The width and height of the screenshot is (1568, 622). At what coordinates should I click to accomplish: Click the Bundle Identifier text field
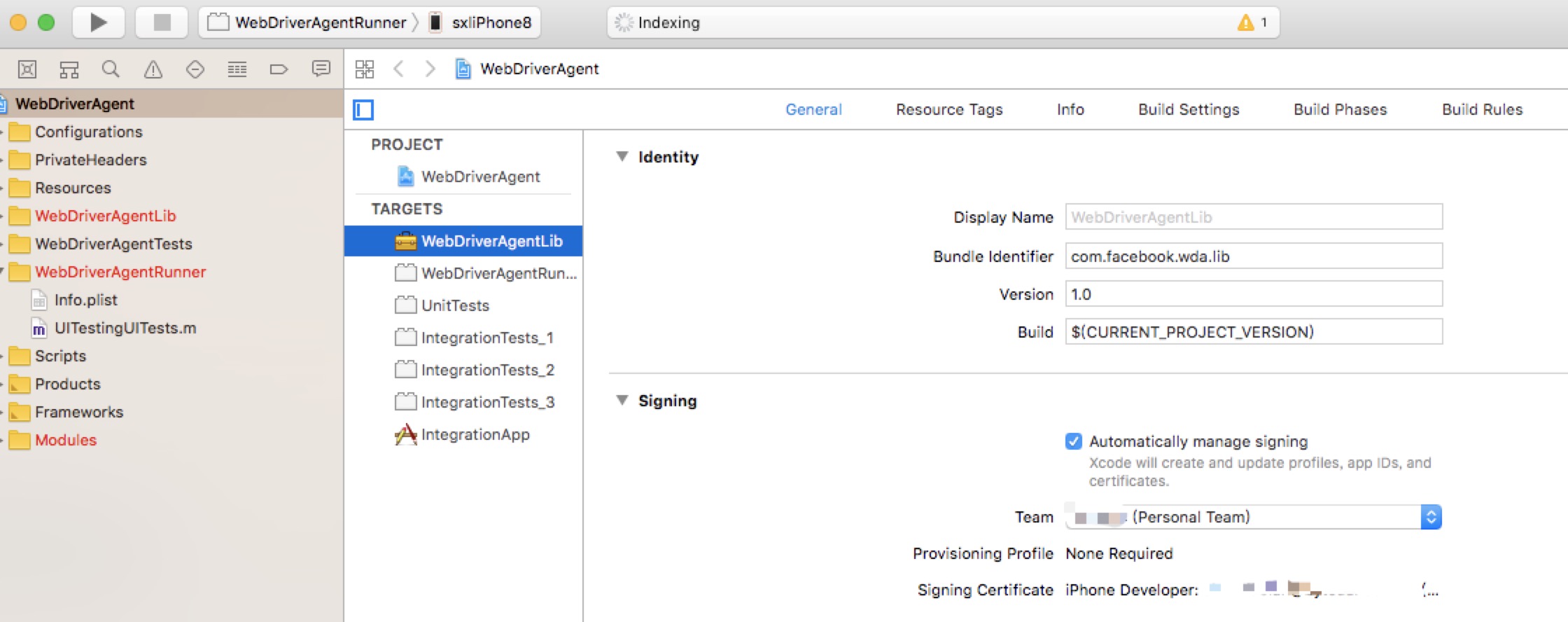[x=1253, y=256]
